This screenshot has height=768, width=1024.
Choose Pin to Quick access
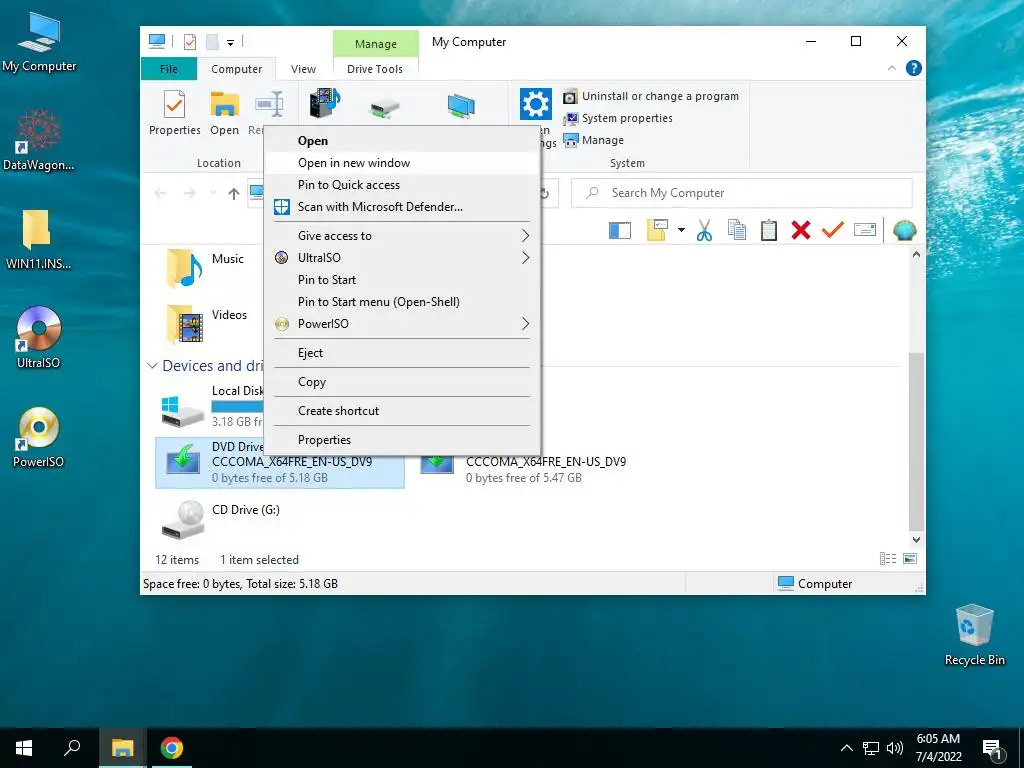[402, 185]
